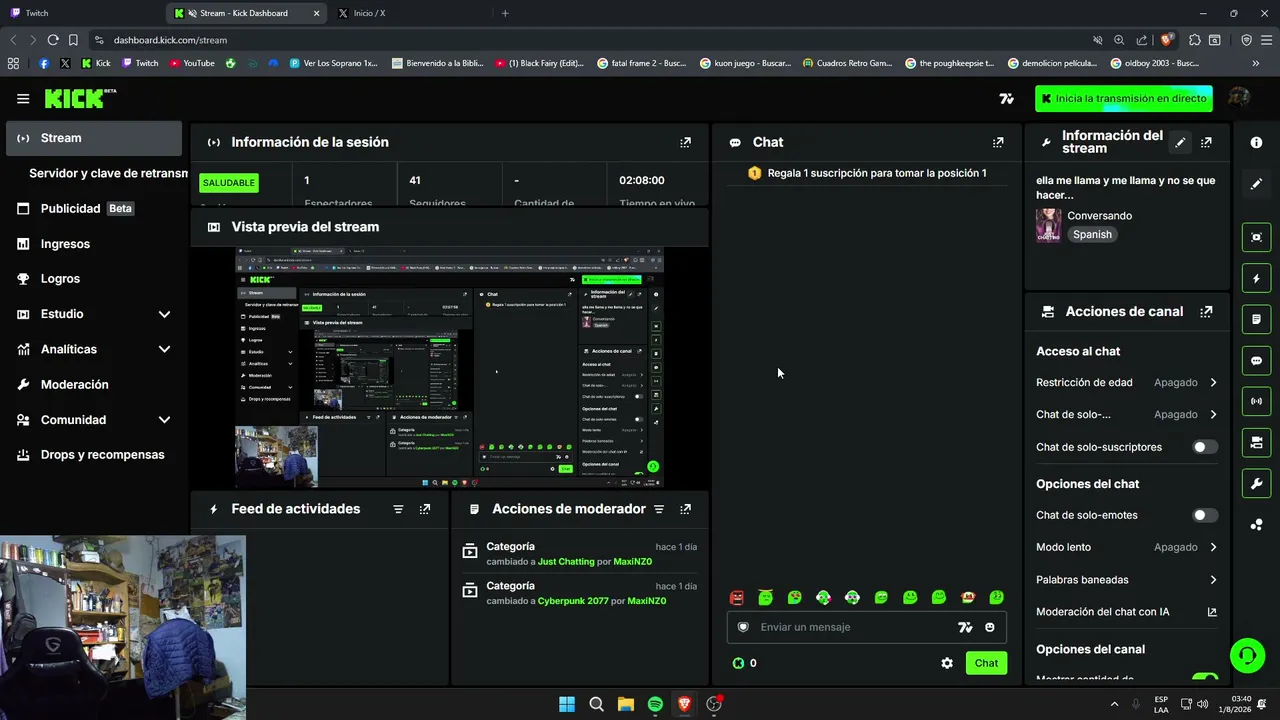This screenshot has width=1280, height=720.
Task: Pop out the Información del stream panel
Action: click(1206, 142)
